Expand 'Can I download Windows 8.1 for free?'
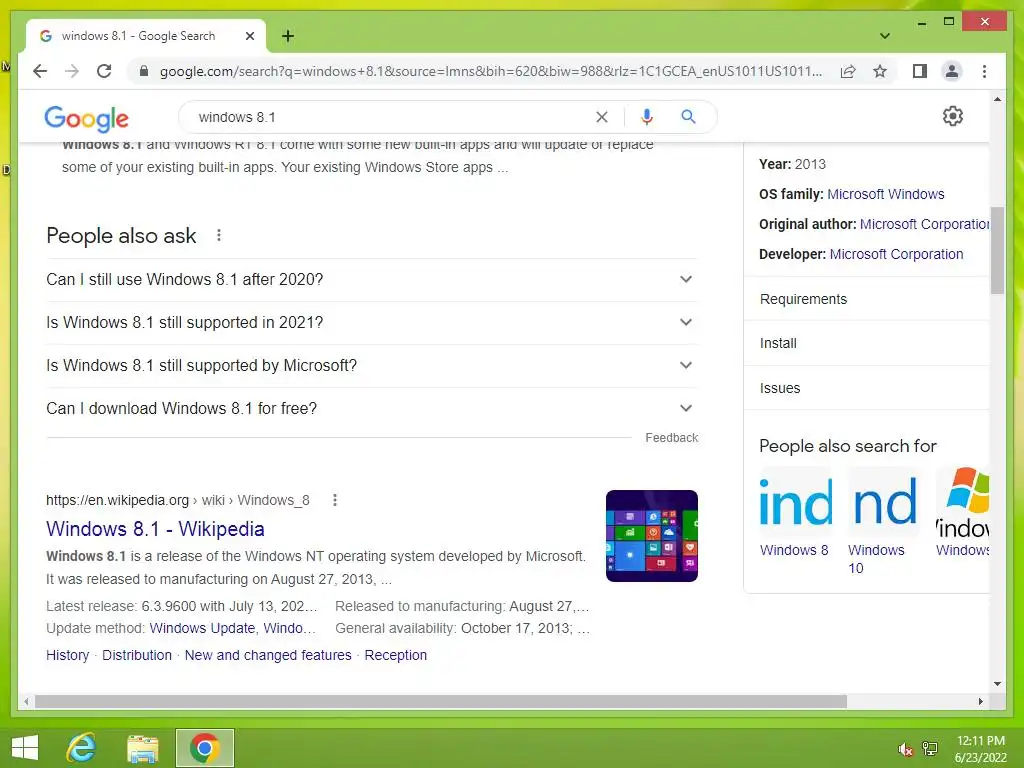This screenshot has height=768, width=1024. pos(371,409)
